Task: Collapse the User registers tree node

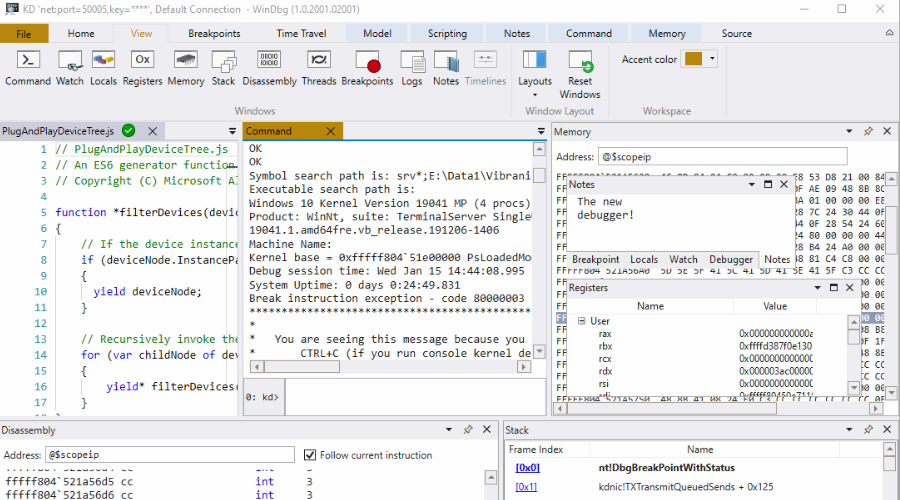Action: pyautogui.click(x=581, y=321)
